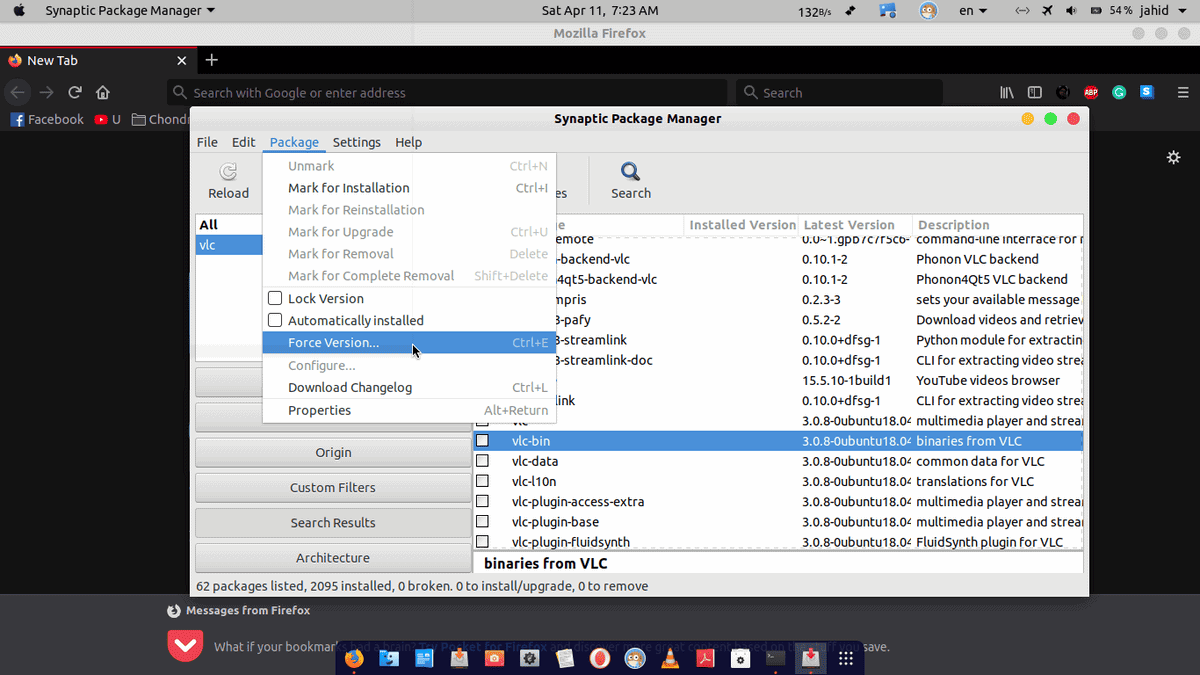Click the Apple logo in the top bar
Screen dimensions: 1200x675
pyautogui.click(x=18, y=10)
